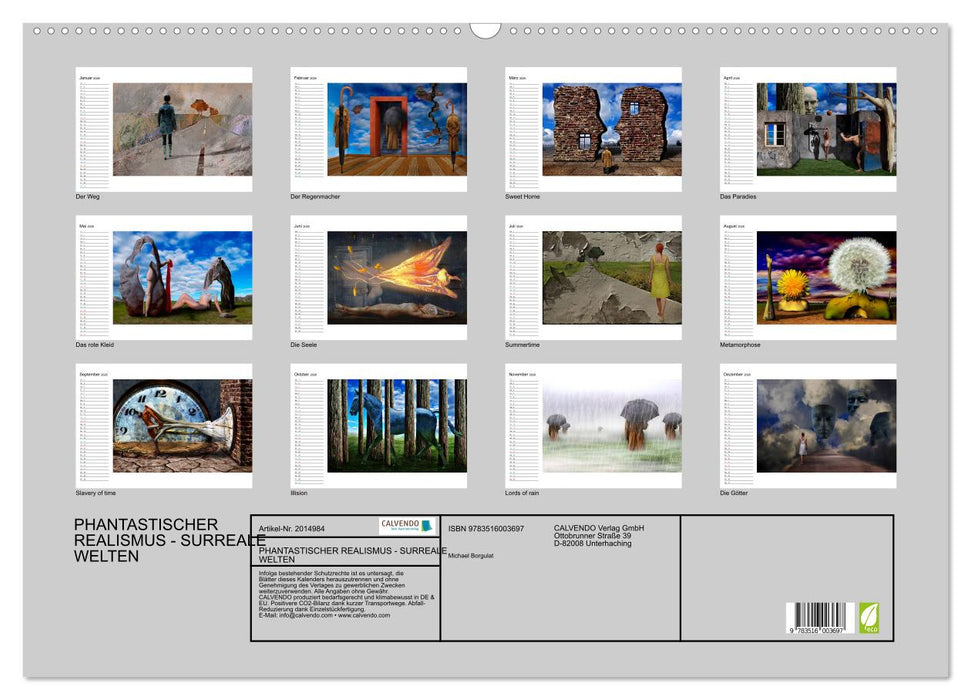The height and width of the screenshot is (700, 971).
Task: Click the 'Das rote Kleid' May thumbnail
Action: pos(182,278)
